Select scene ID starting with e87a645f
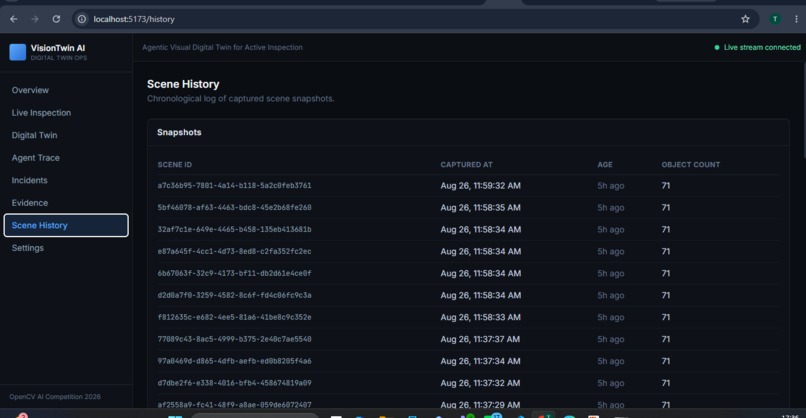This screenshot has height=418, width=806. coord(234,251)
